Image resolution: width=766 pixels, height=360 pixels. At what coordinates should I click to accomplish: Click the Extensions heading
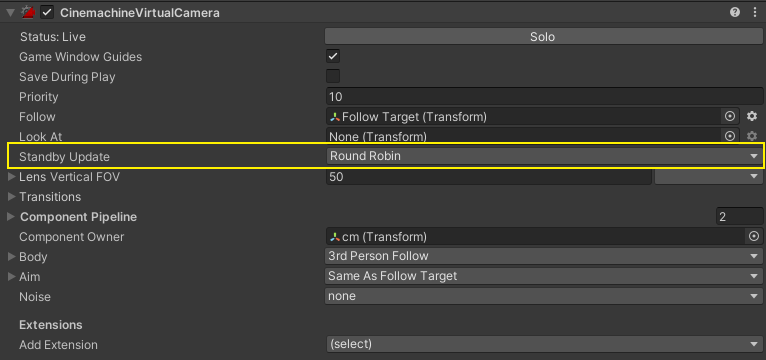click(50, 325)
